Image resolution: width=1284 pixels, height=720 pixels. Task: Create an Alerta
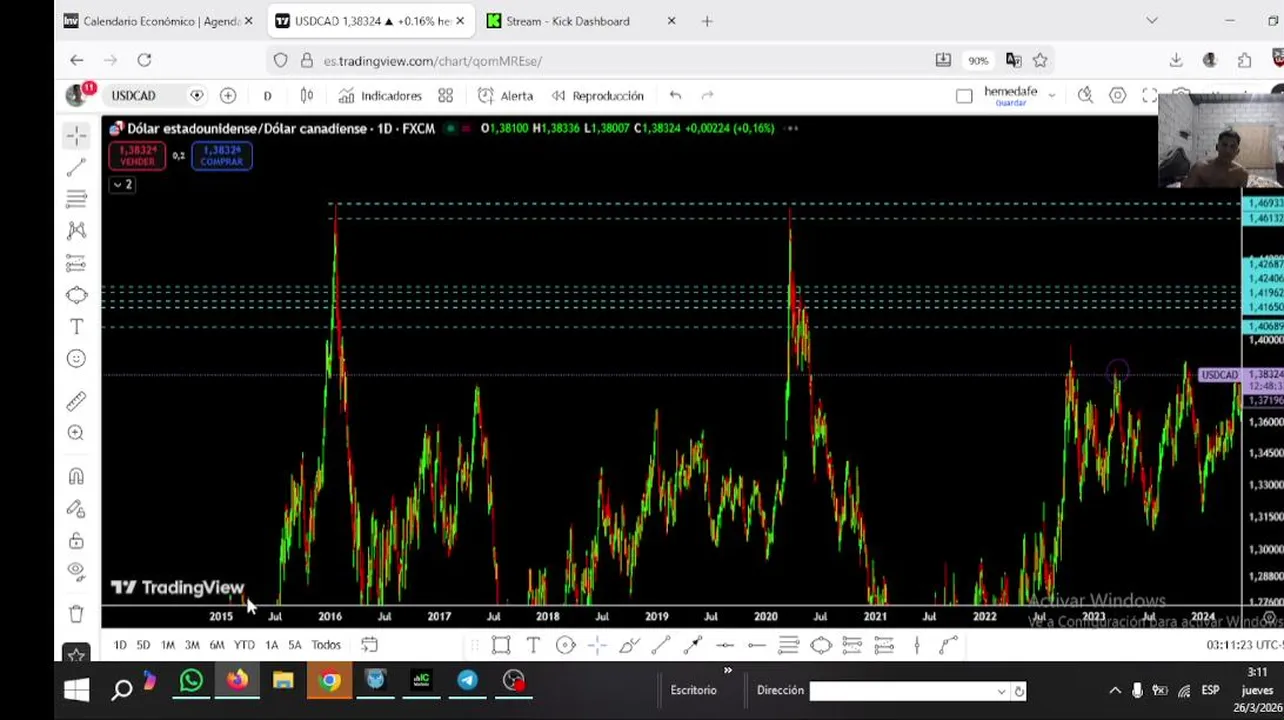click(x=506, y=96)
